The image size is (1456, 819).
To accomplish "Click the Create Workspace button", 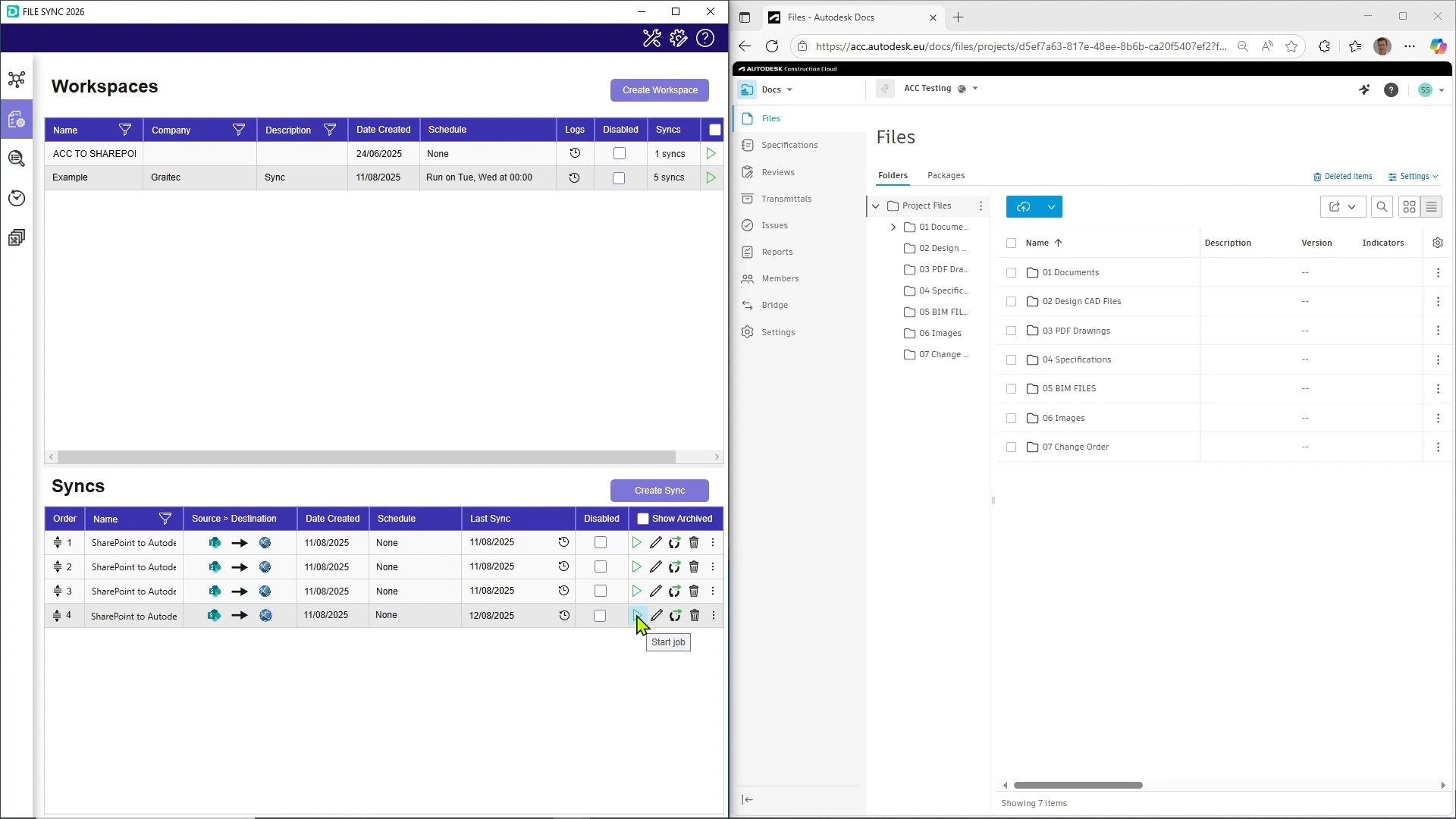I will click(659, 90).
